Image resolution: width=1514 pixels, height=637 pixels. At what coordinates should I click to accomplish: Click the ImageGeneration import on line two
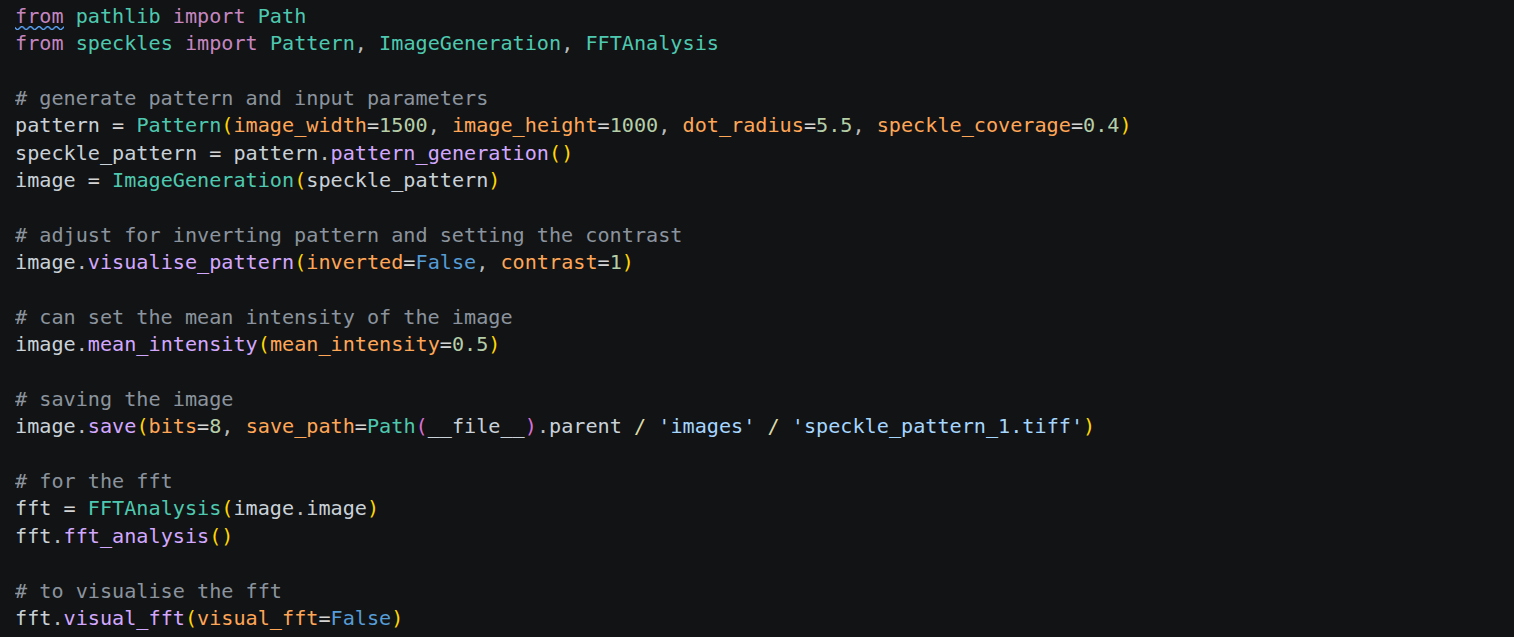pos(470,44)
